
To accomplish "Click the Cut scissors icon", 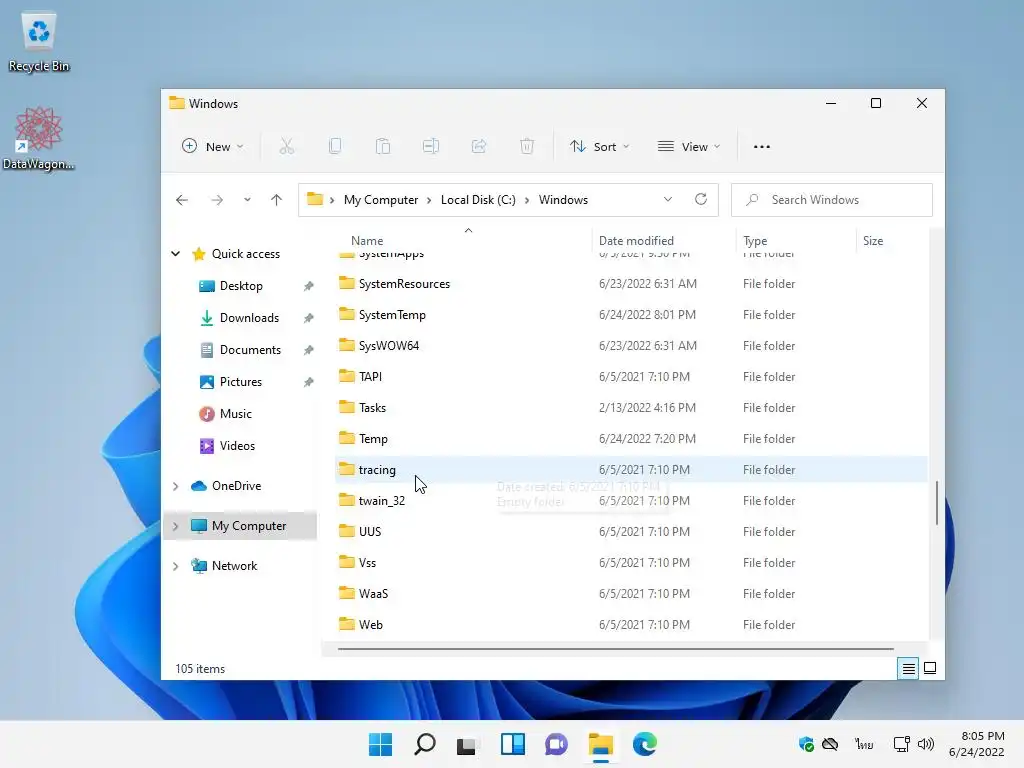I will (286, 146).
